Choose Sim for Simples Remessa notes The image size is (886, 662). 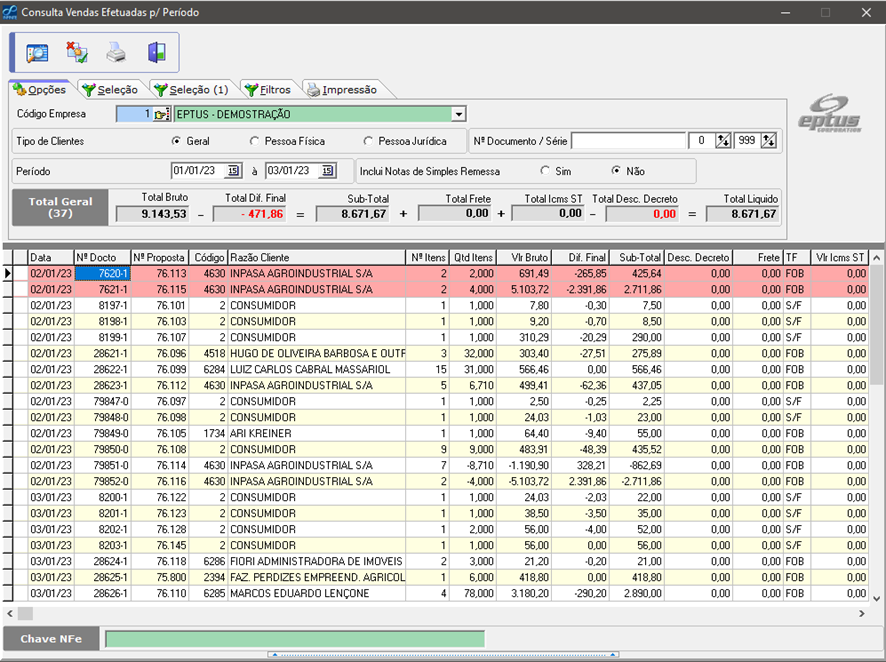546,171
